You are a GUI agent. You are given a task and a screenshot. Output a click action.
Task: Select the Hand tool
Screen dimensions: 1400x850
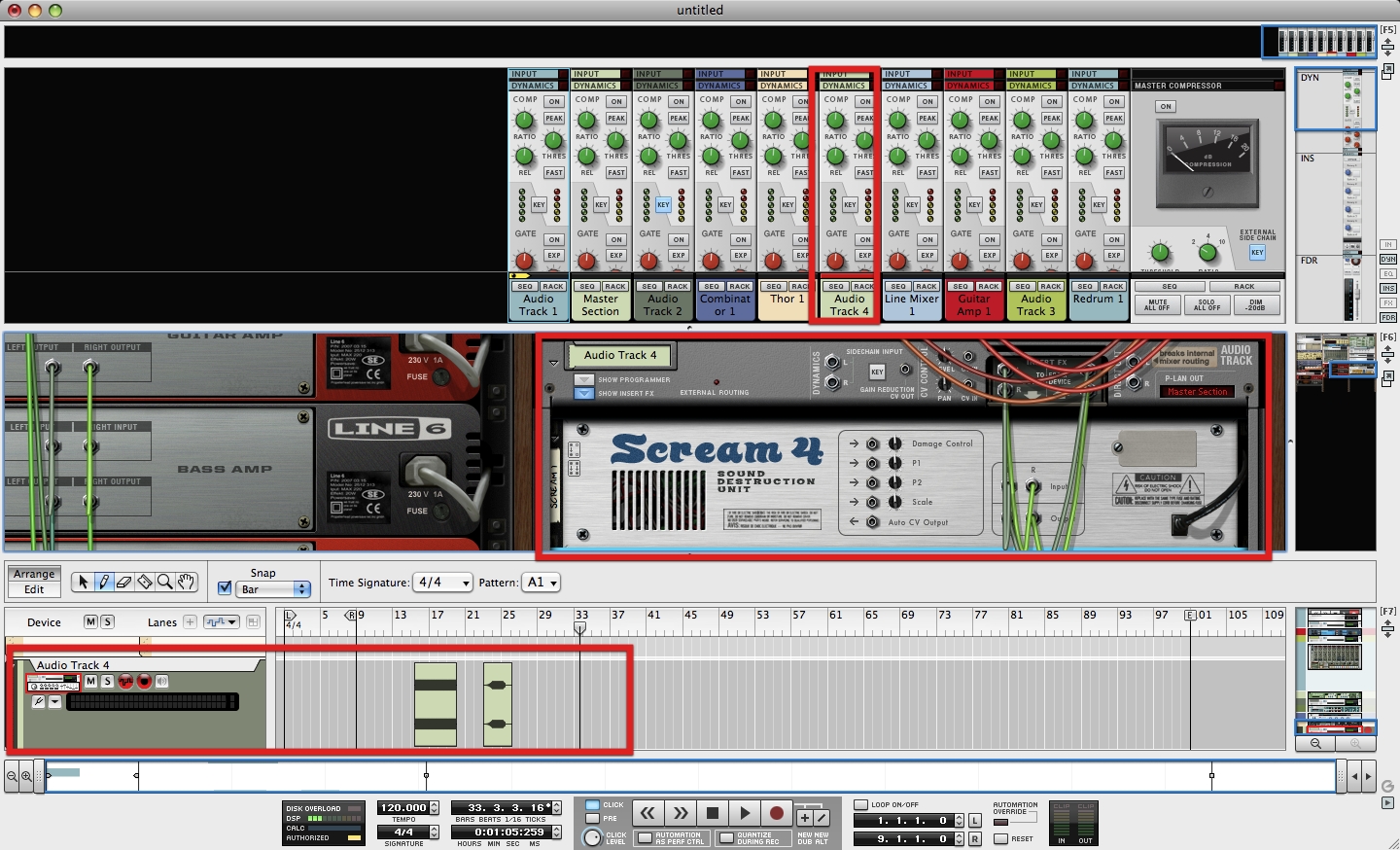pos(186,582)
